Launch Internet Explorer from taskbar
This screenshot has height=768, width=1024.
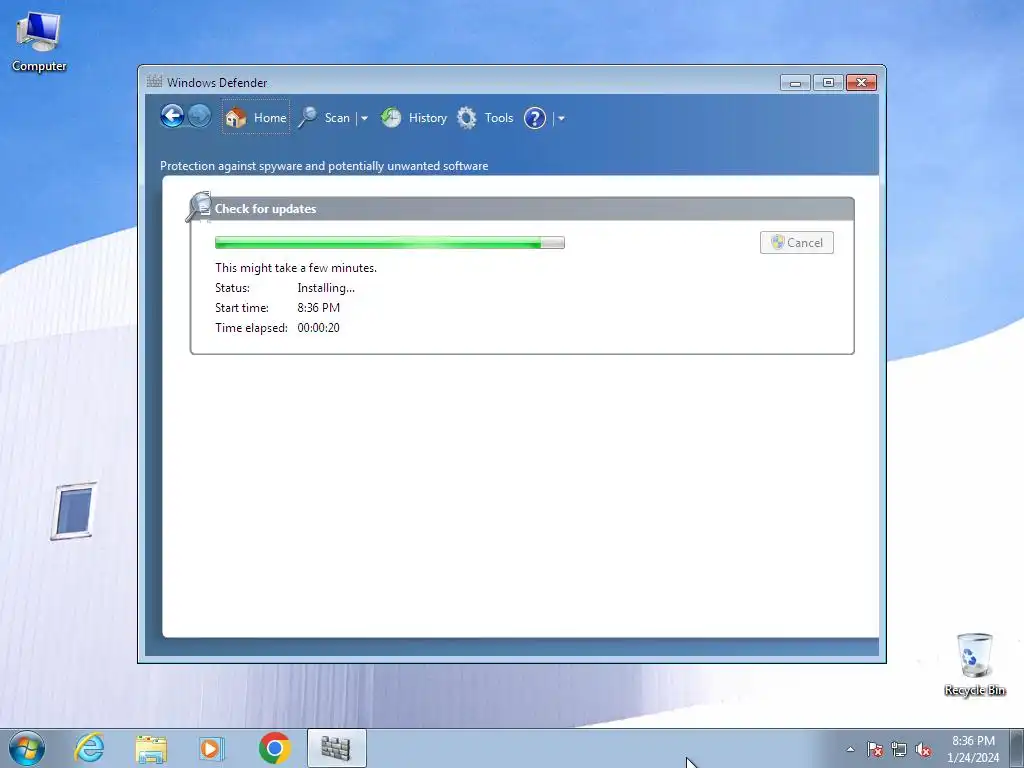[89, 748]
